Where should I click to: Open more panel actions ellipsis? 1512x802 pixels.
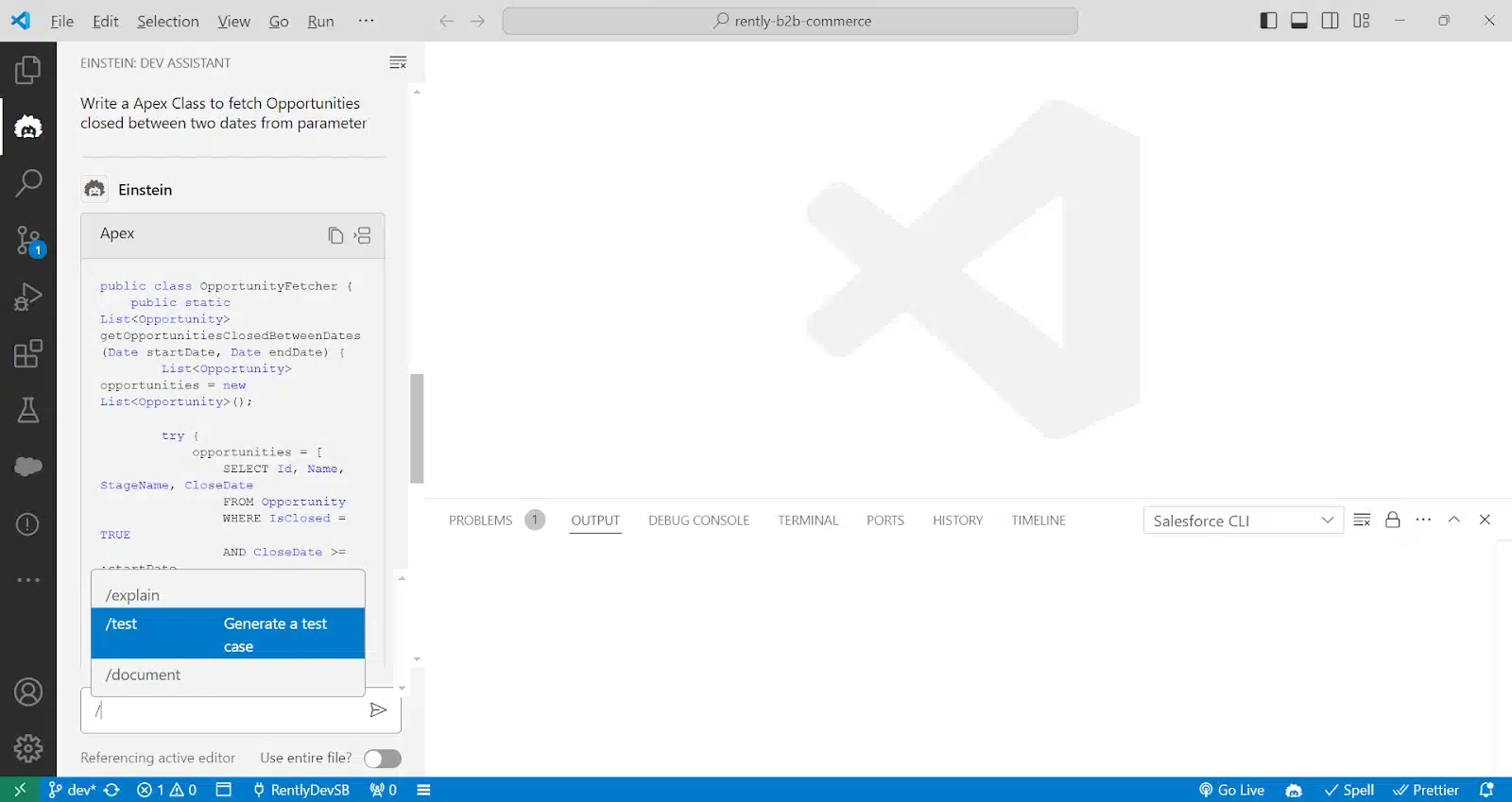tap(1423, 520)
